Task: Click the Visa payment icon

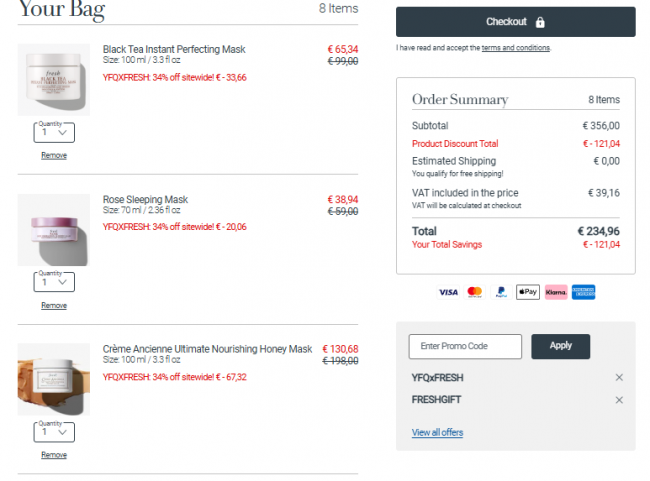Action: (x=448, y=292)
